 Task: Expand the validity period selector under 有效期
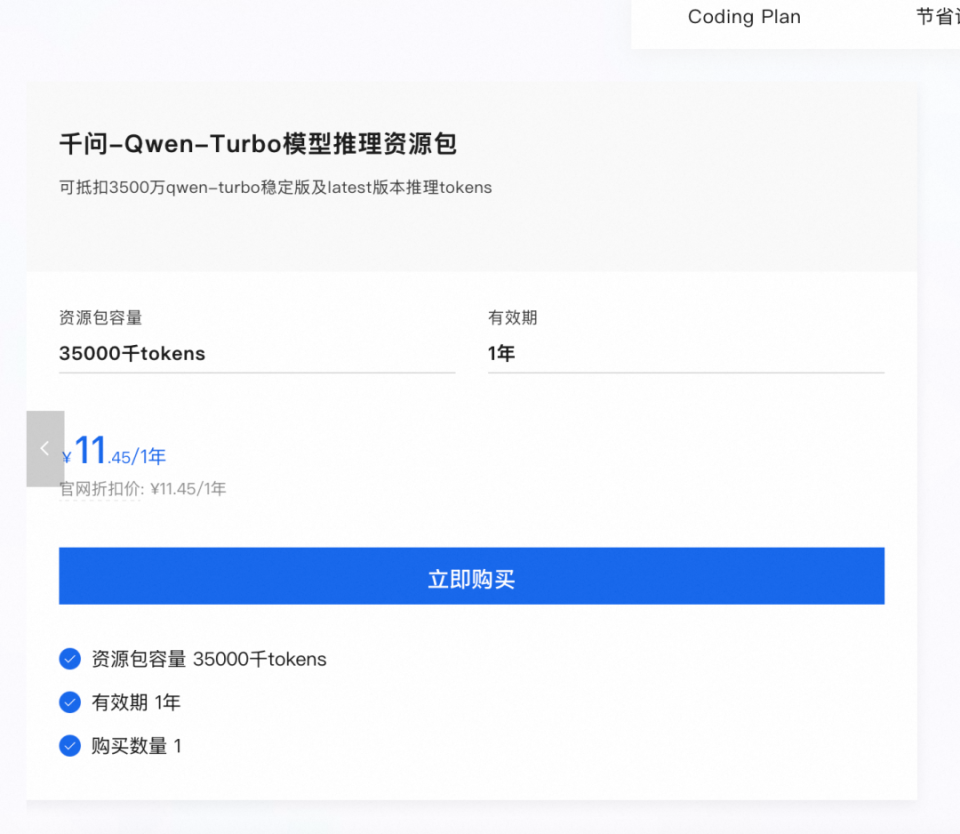[685, 353]
